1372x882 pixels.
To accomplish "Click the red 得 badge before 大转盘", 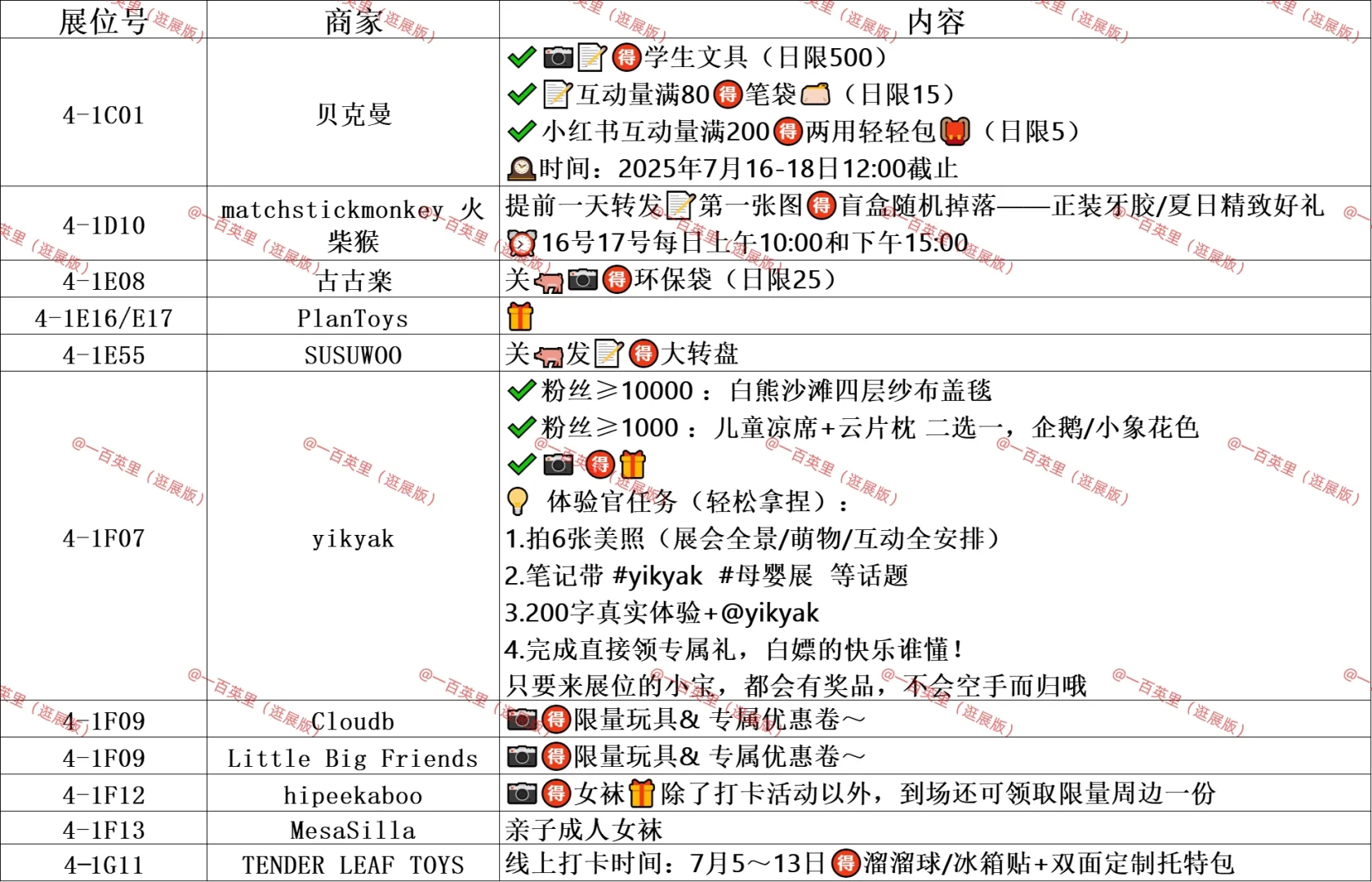I will (644, 354).
